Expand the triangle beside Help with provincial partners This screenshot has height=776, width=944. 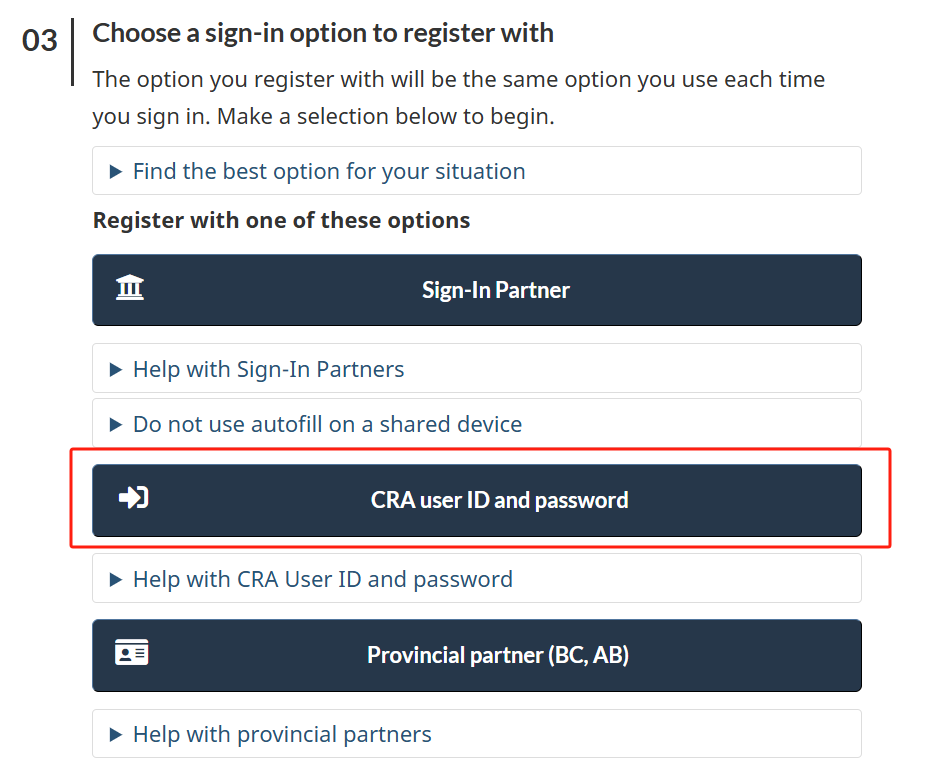116,734
